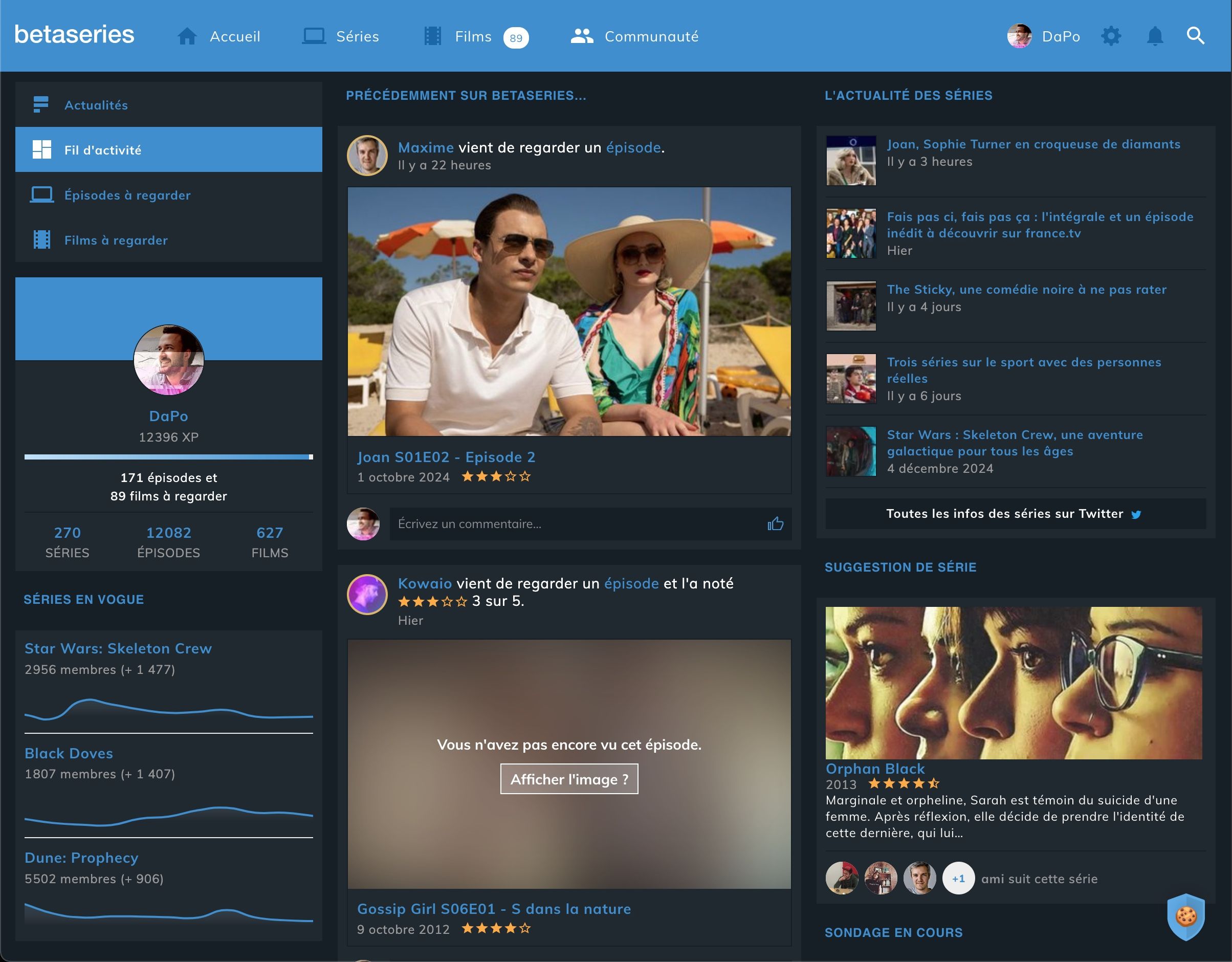This screenshot has width=1232, height=962.
Task: Open the settings gear icon
Action: [1111, 36]
